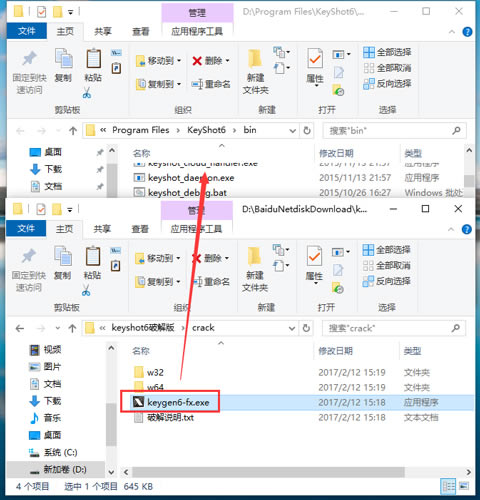Click the Up arrow in the crack window
Screen dimensions: 480x500
[72, 329]
